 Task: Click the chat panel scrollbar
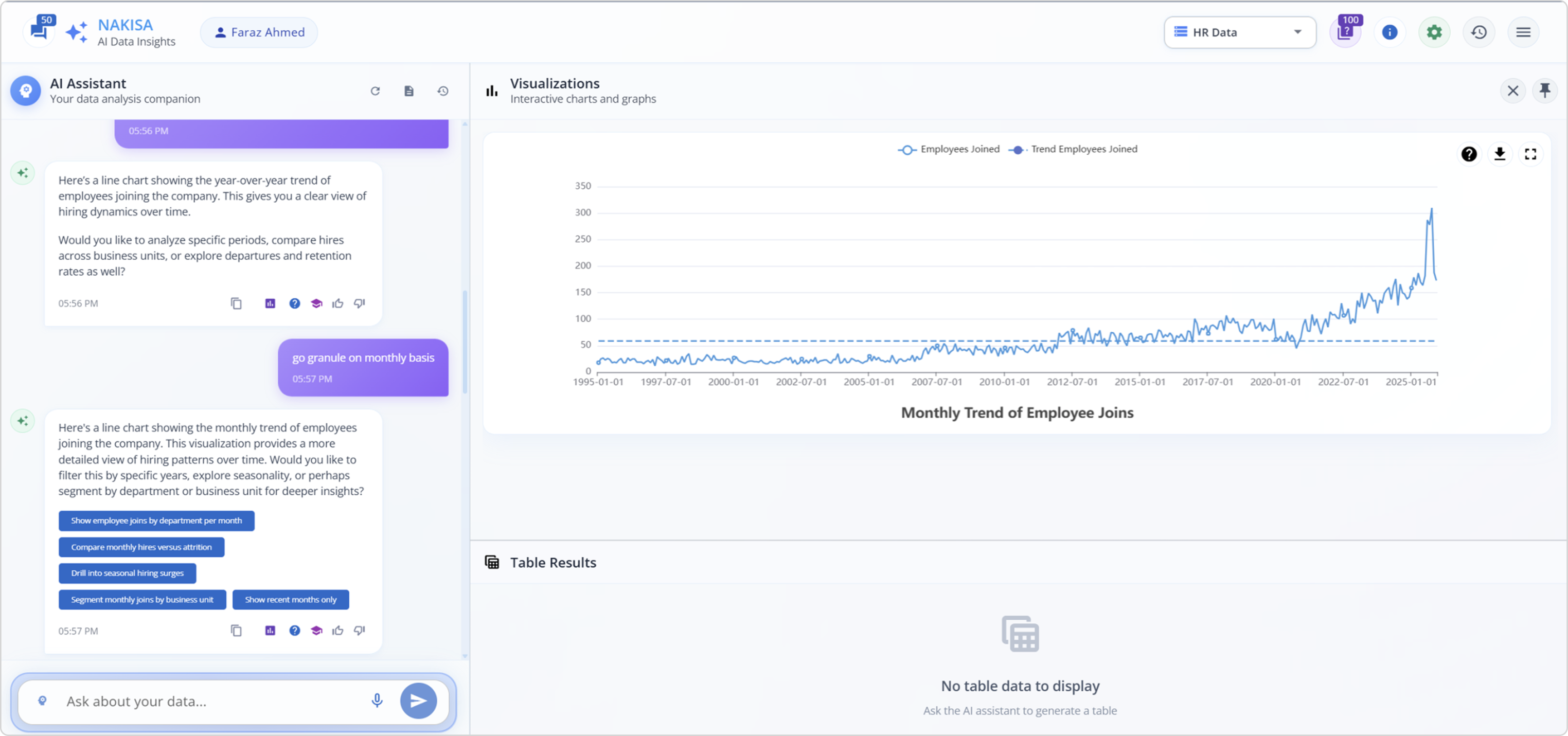[x=465, y=341]
